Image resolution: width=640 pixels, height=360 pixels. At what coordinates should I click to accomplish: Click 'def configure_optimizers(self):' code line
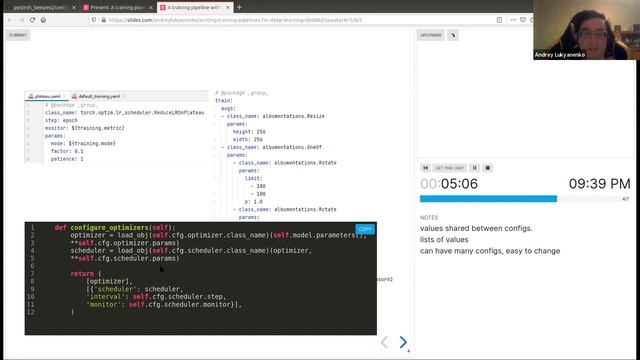[x=115, y=227]
